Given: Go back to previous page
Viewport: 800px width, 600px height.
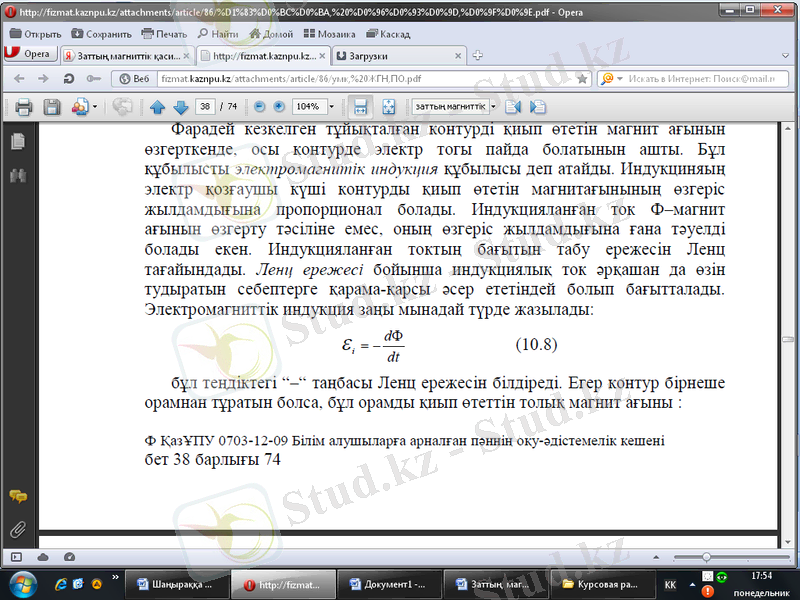Looking at the screenshot, I should 19,79.
